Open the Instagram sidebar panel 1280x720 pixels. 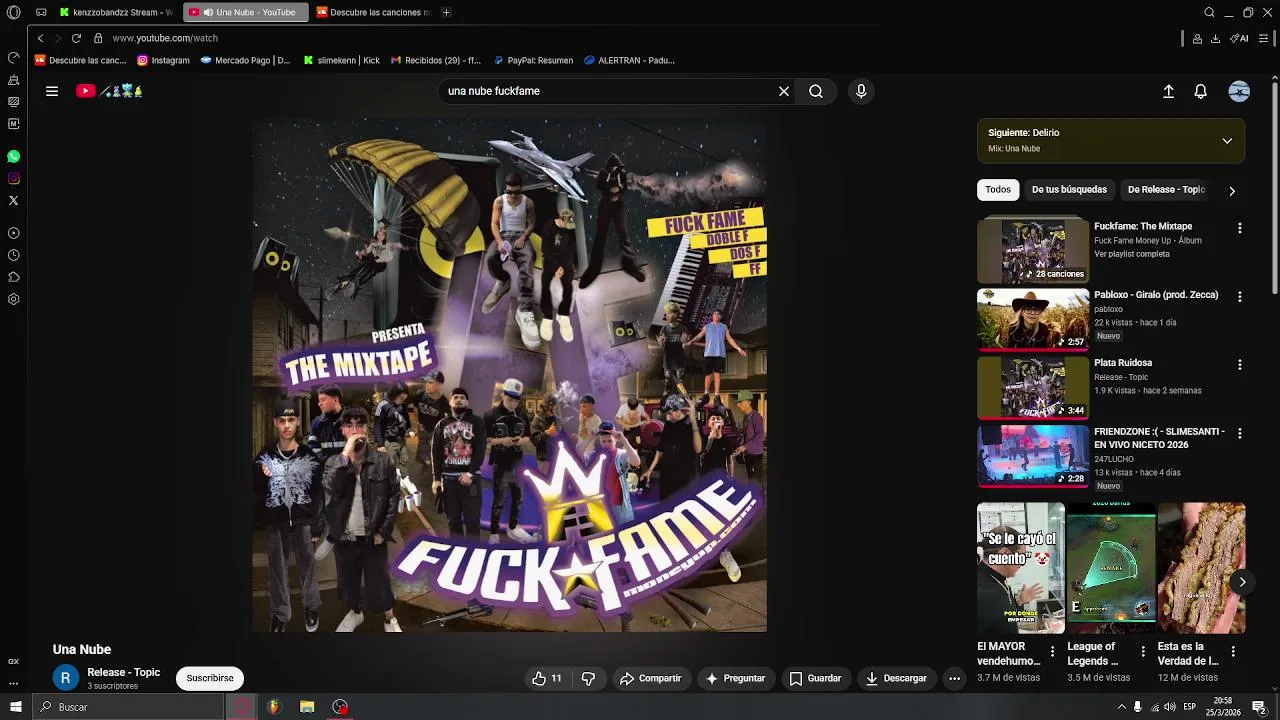[x=13, y=179]
